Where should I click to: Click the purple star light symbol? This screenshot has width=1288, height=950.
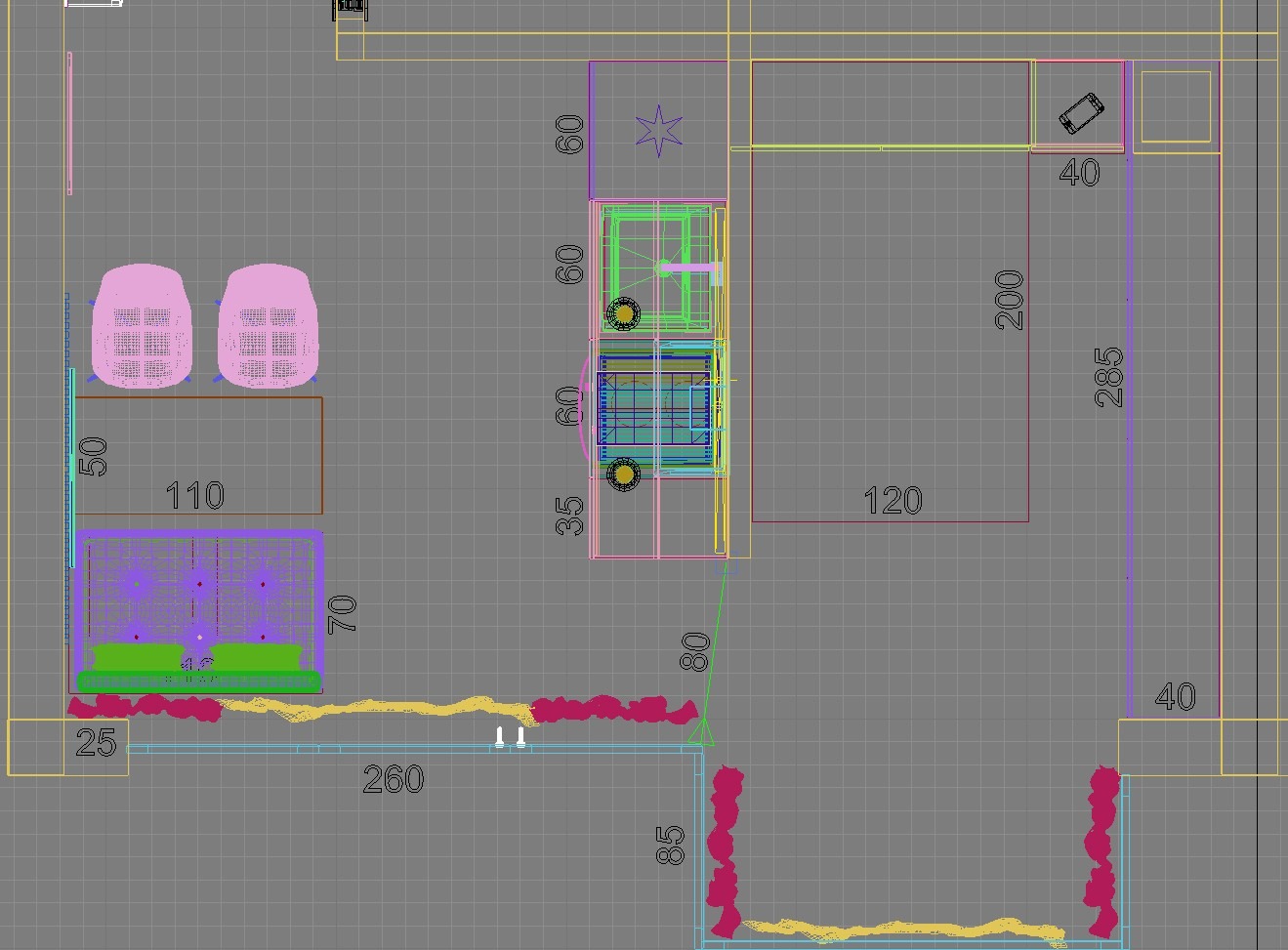point(659,130)
